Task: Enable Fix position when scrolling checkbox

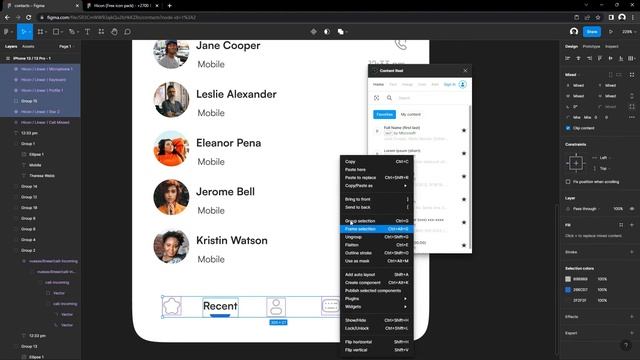Action: 568,182
